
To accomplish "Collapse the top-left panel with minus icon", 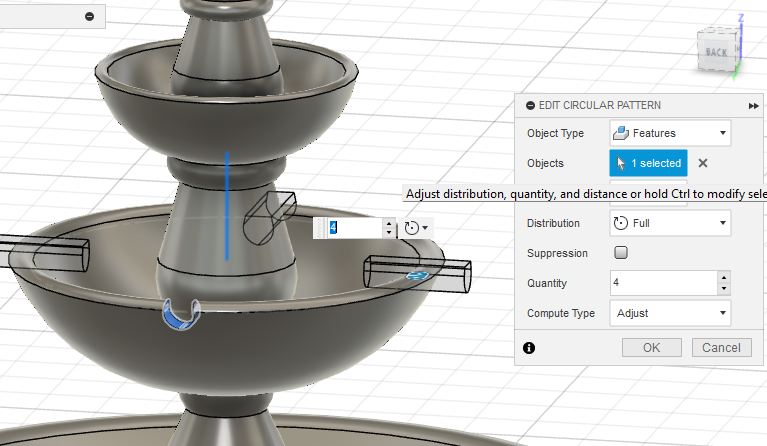I will [89, 17].
